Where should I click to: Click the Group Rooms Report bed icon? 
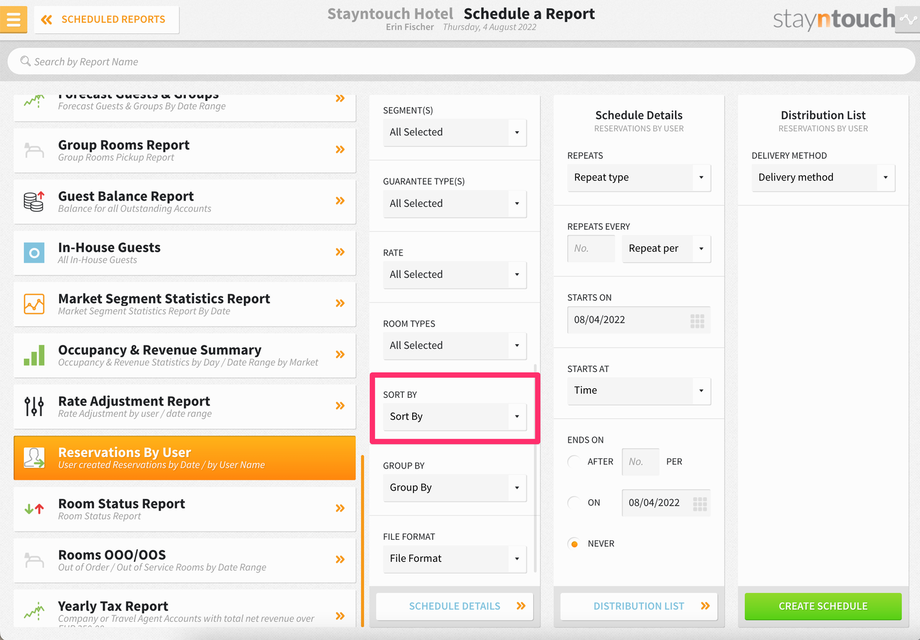click(x=34, y=151)
